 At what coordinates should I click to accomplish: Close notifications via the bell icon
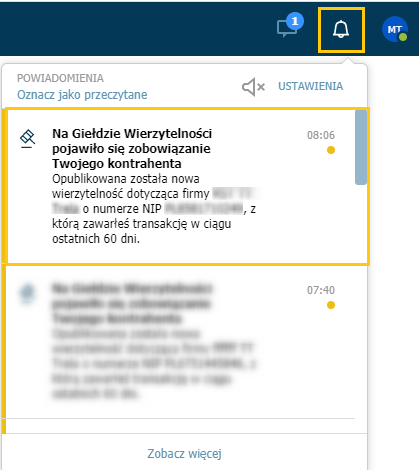tap(341, 30)
